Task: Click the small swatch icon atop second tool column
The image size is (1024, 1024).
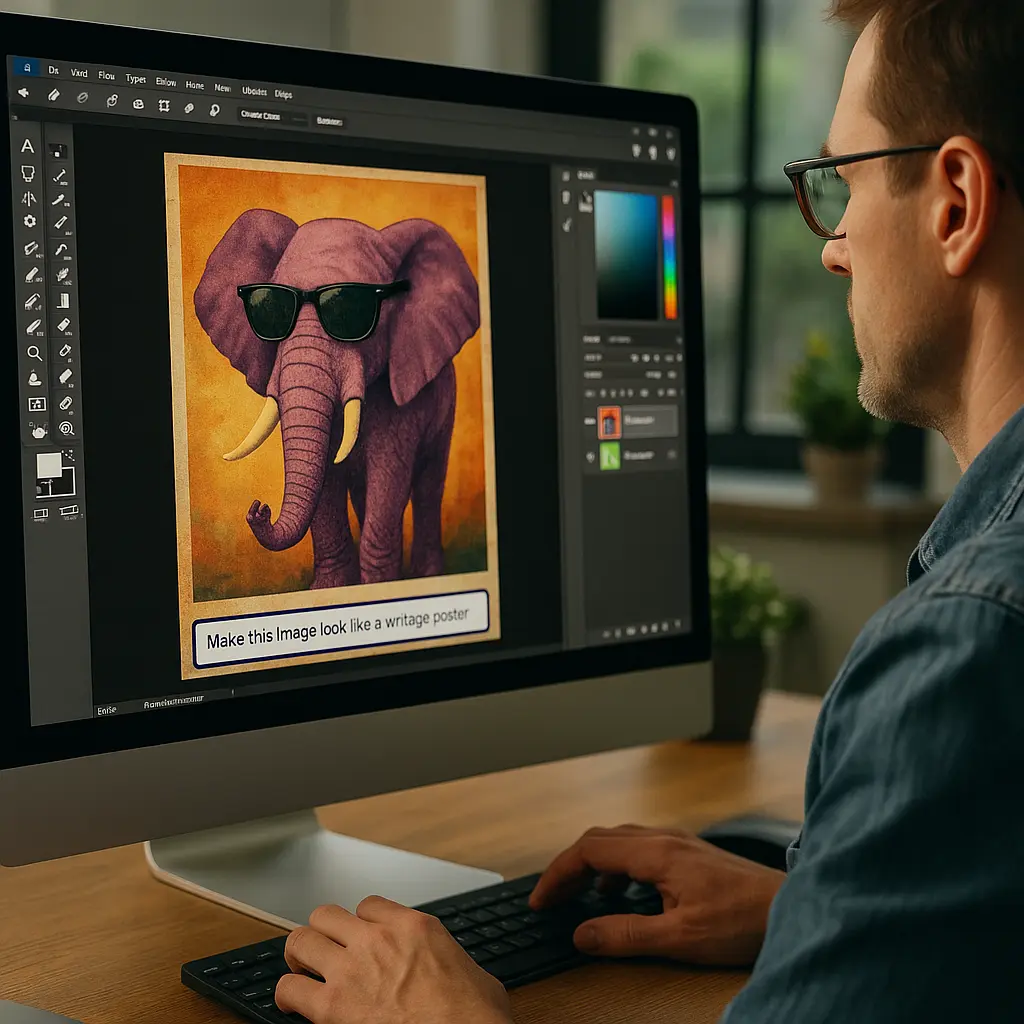Action: click(x=58, y=152)
